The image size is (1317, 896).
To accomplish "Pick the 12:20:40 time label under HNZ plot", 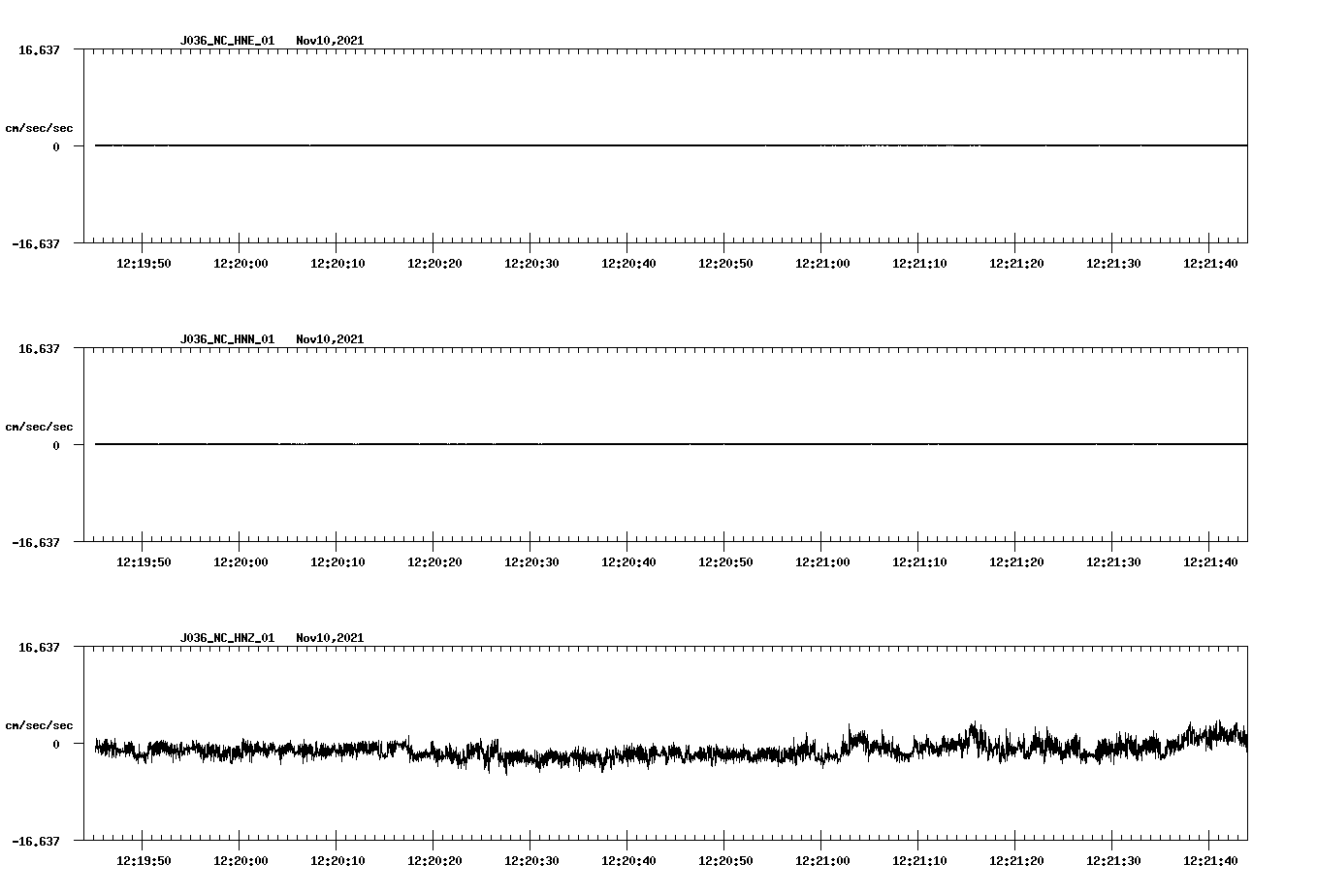I will click(628, 861).
